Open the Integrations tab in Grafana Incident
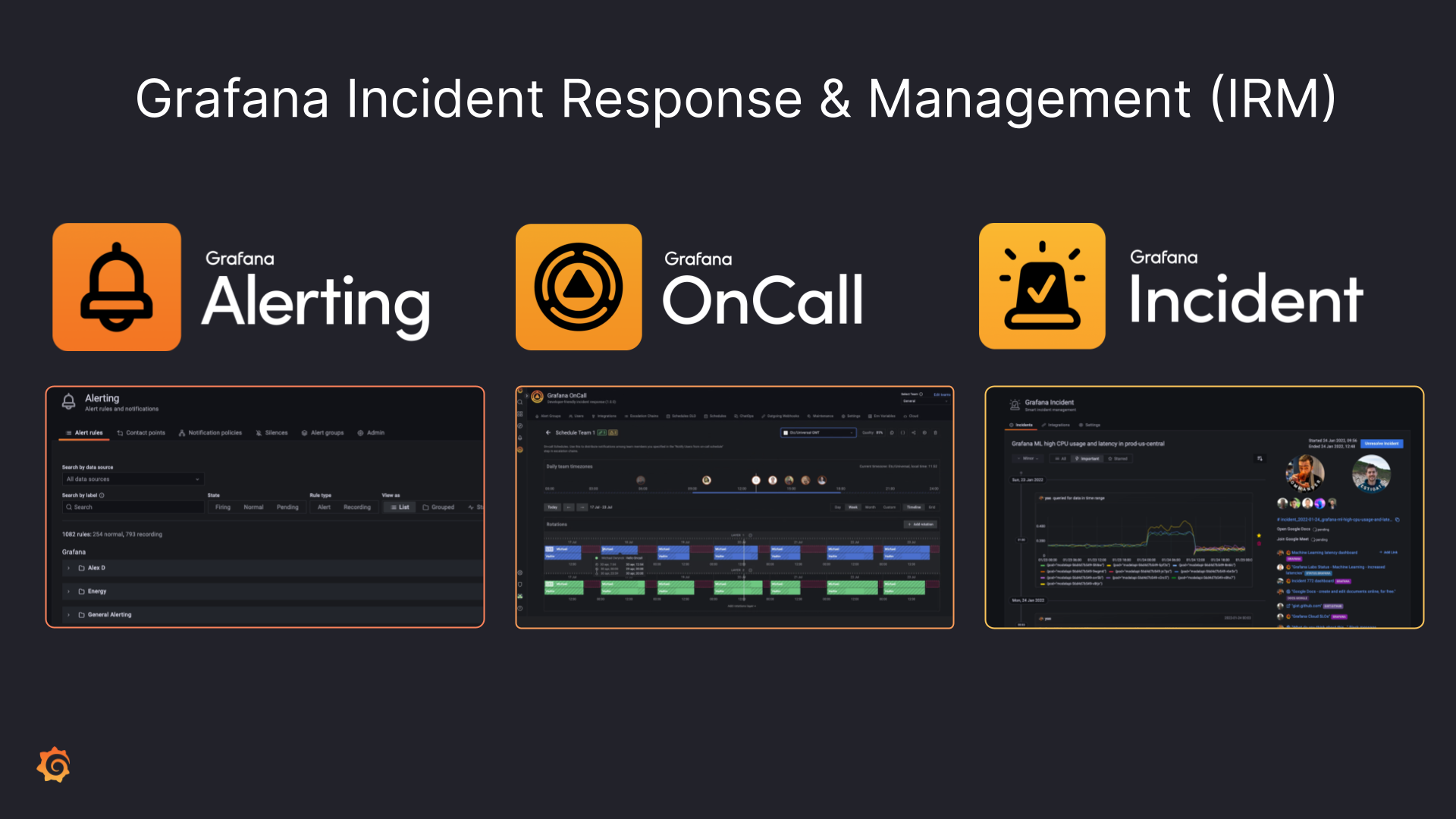This screenshot has height=819, width=1456. point(1056,425)
